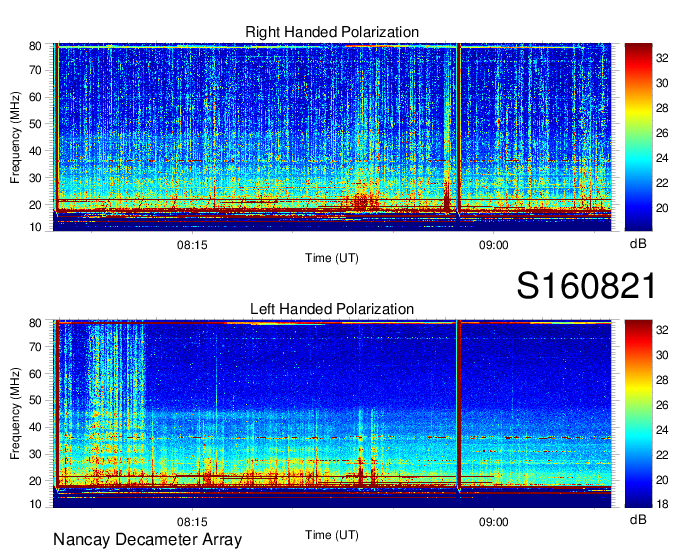
Task: Click the 'Nancay Decameter Array' caption
Action: coord(147,540)
